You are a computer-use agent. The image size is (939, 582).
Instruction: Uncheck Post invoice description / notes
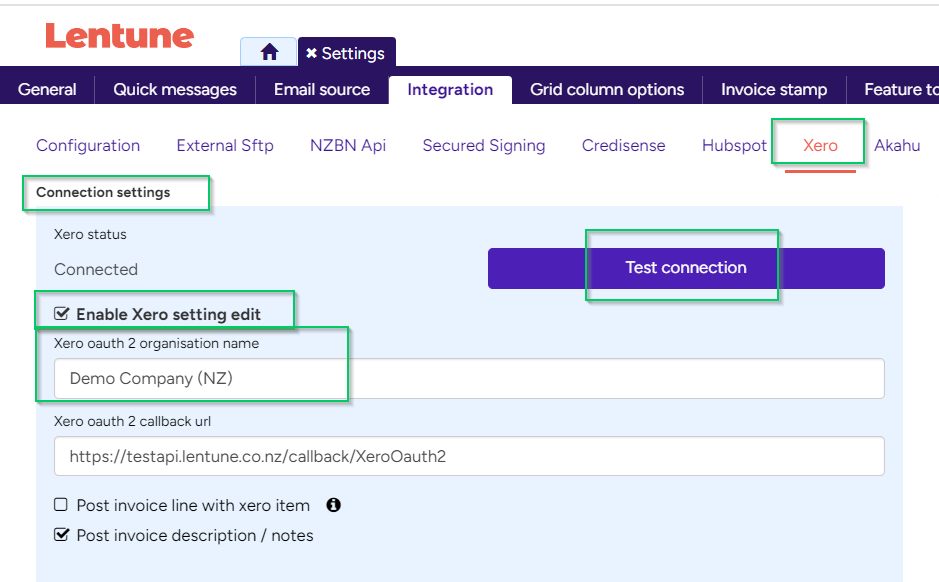[61, 535]
